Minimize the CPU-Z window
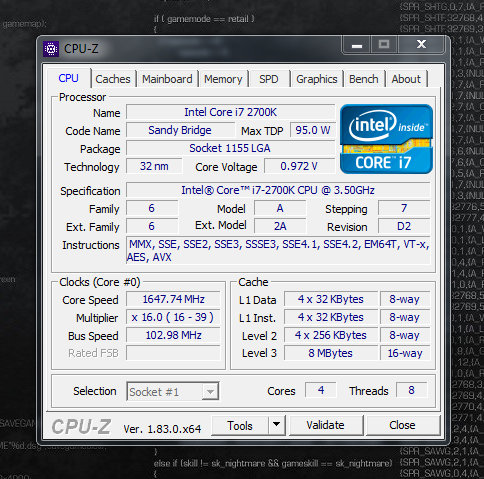This screenshot has height=479, width=484. pyautogui.click(x=357, y=45)
